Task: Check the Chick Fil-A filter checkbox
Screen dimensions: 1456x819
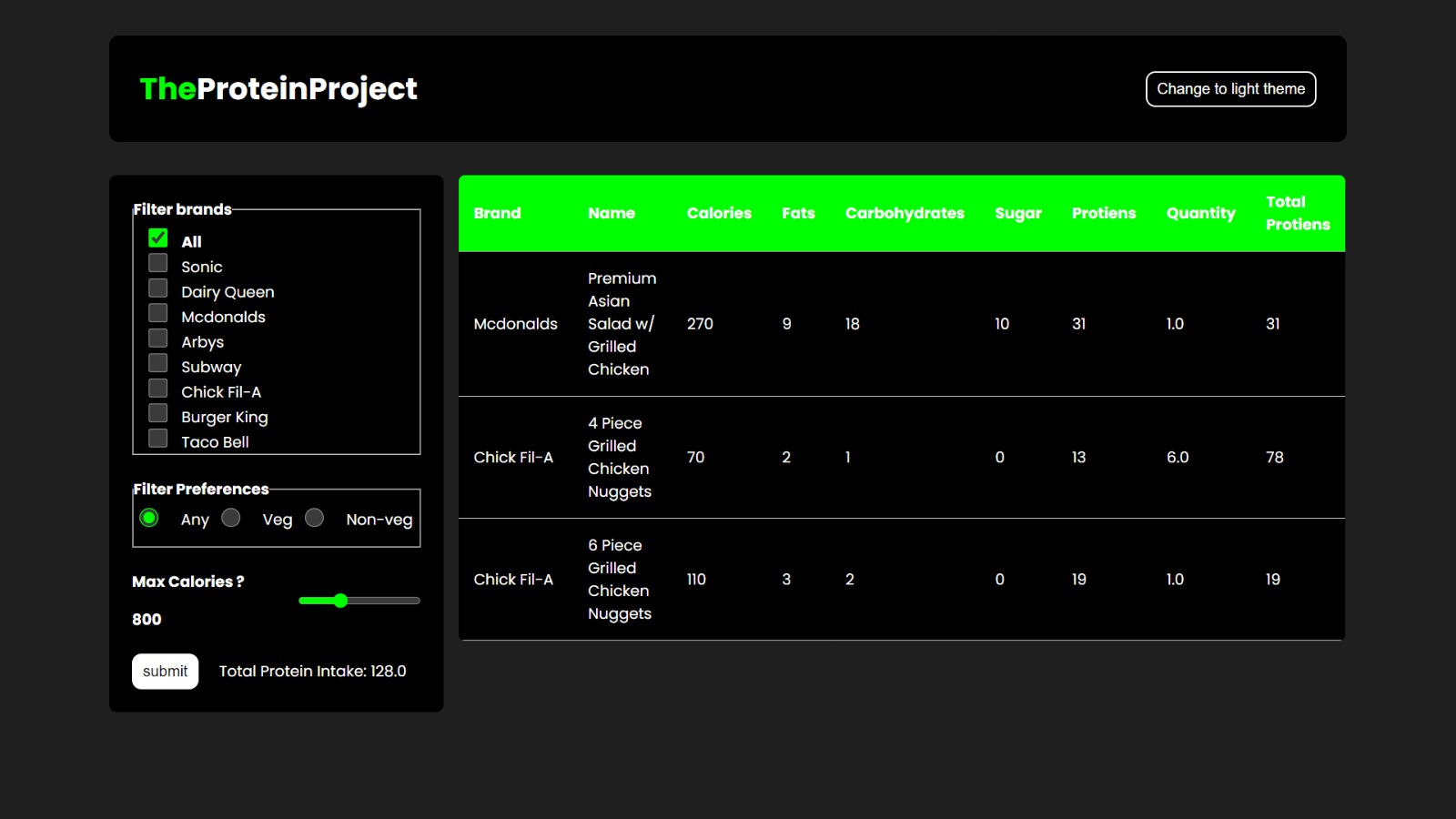Action: point(158,389)
